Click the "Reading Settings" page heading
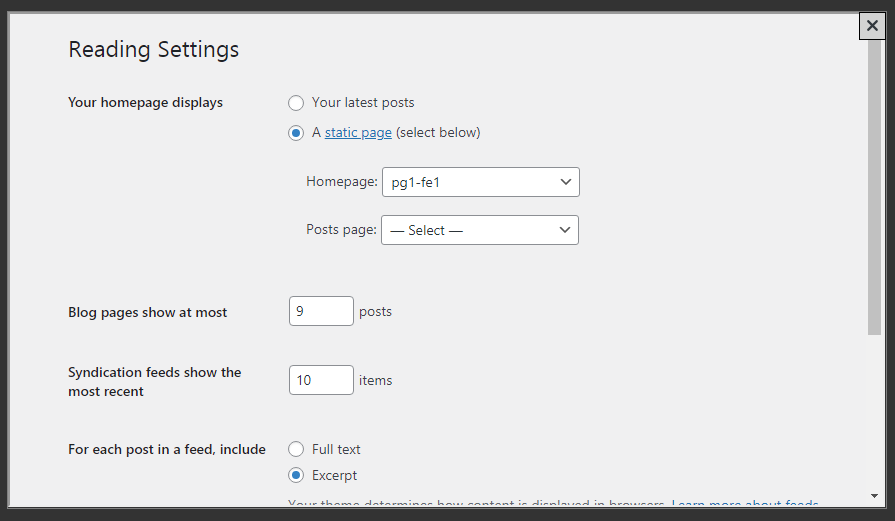Screen dimensions: 895x521 point(153,49)
